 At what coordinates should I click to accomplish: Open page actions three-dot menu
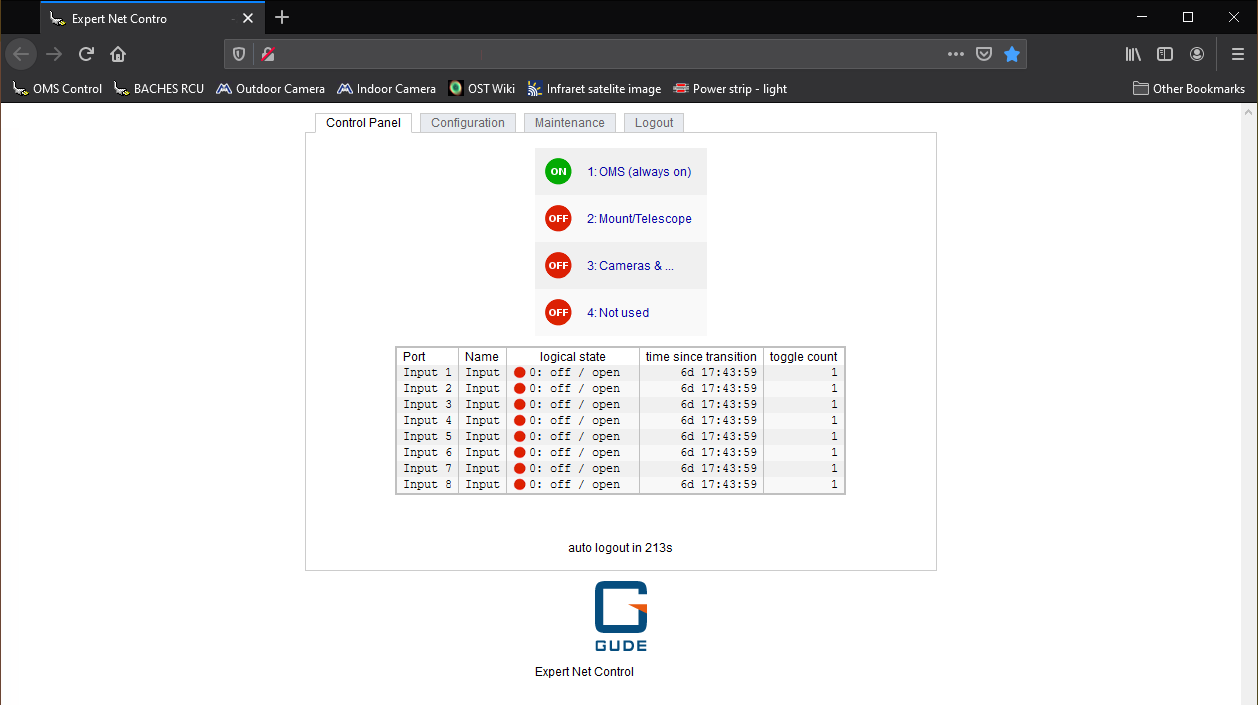(x=956, y=54)
